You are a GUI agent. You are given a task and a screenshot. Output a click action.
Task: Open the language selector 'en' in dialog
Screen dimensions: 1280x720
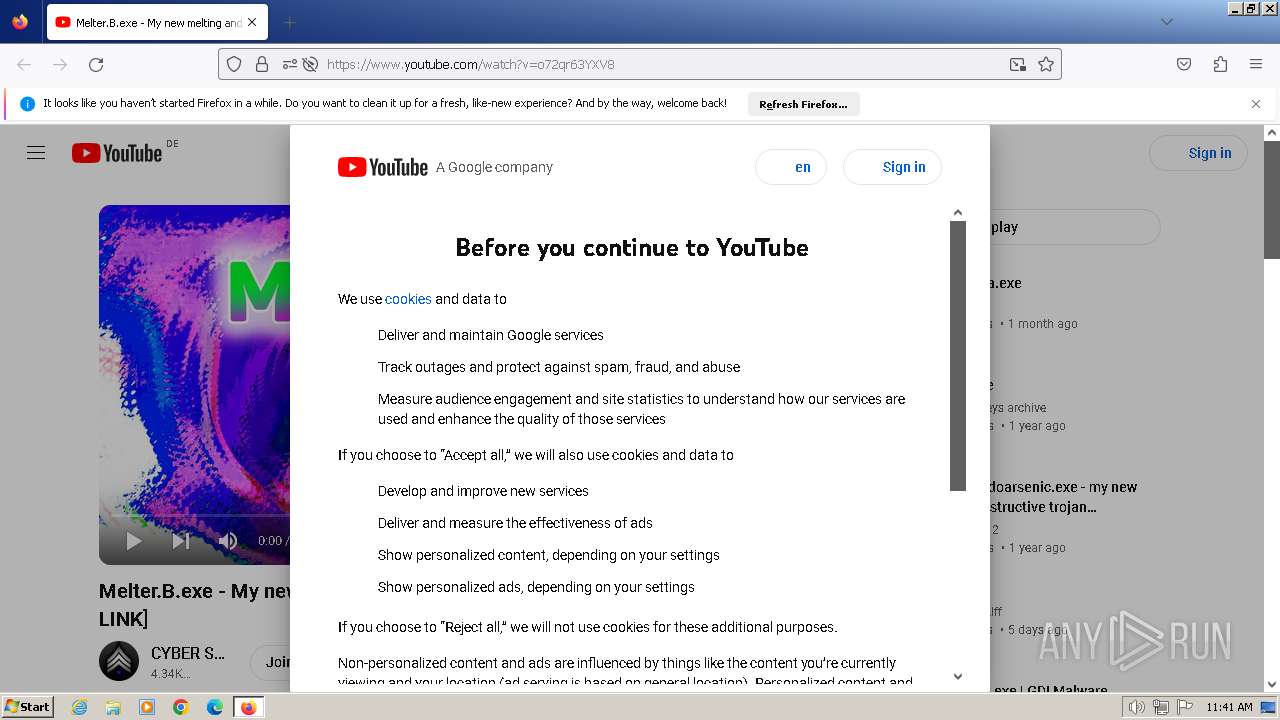[x=791, y=167]
